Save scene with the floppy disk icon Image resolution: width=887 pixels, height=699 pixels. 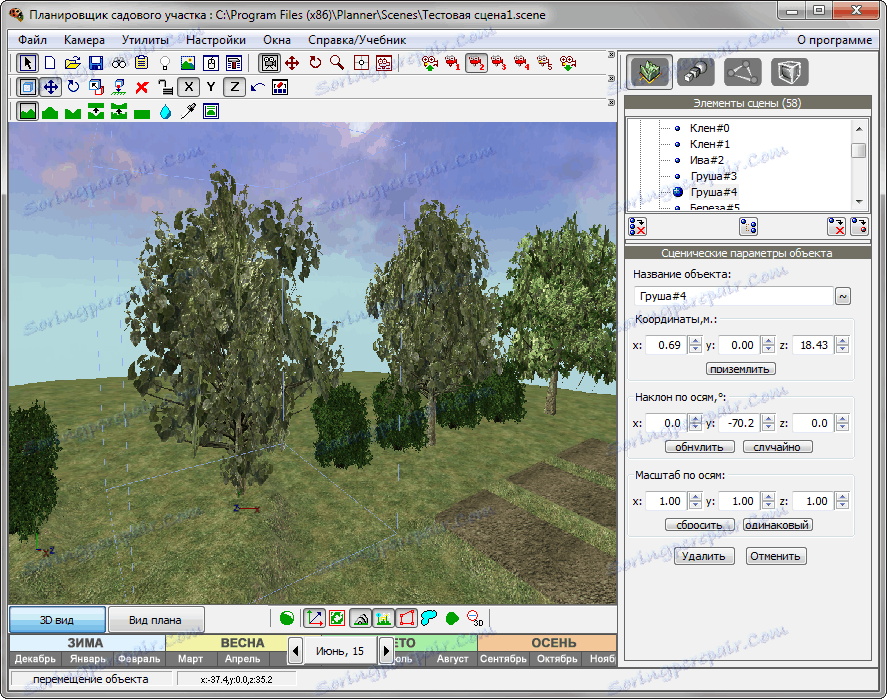[x=96, y=63]
